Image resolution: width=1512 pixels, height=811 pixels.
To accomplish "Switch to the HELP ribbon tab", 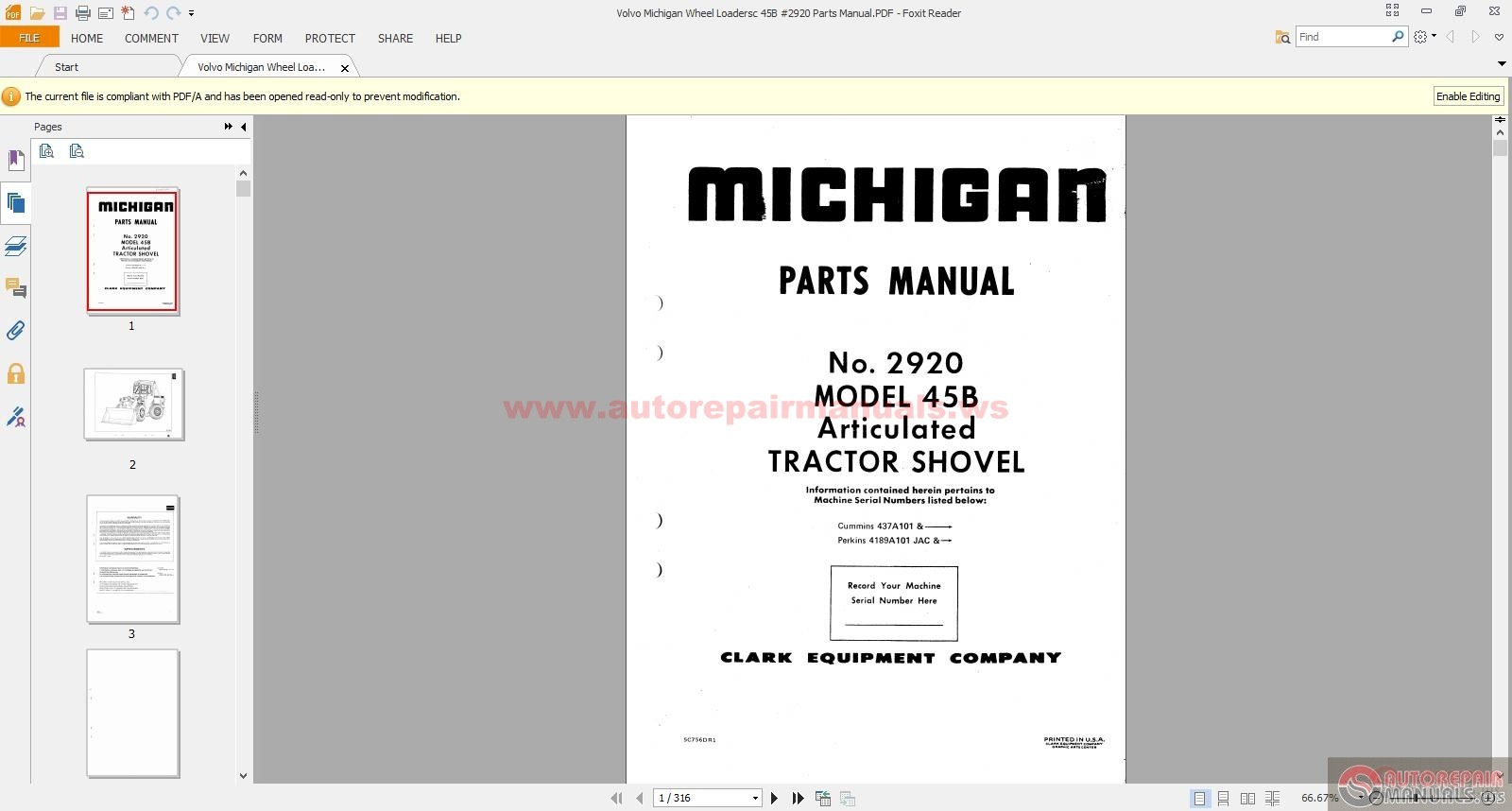I will click(448, 38).
